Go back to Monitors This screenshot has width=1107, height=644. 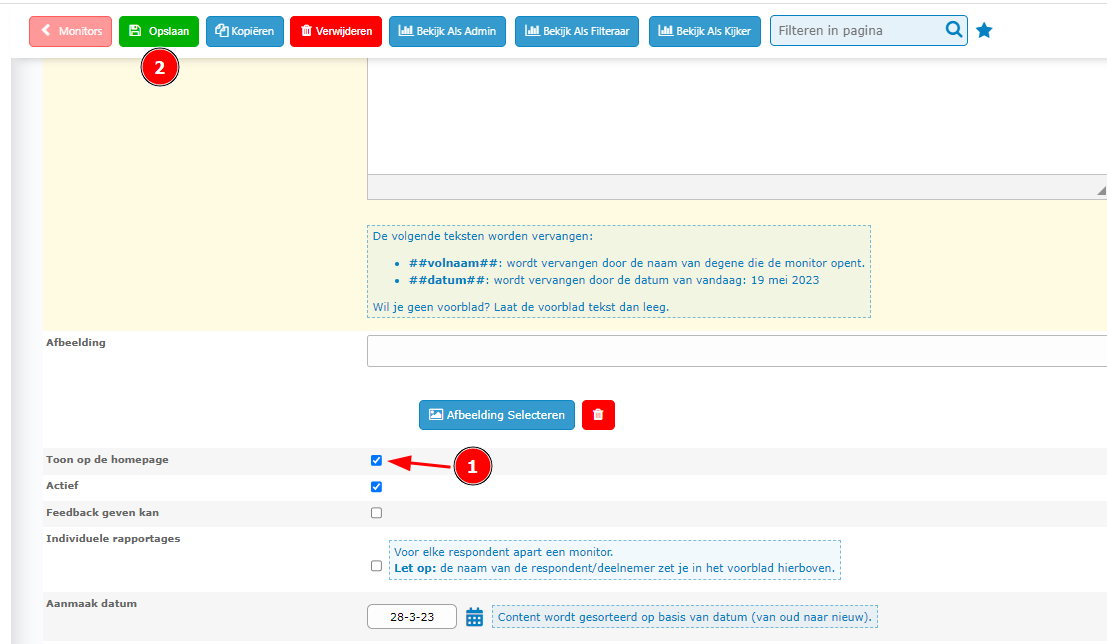tap(70, 31)
